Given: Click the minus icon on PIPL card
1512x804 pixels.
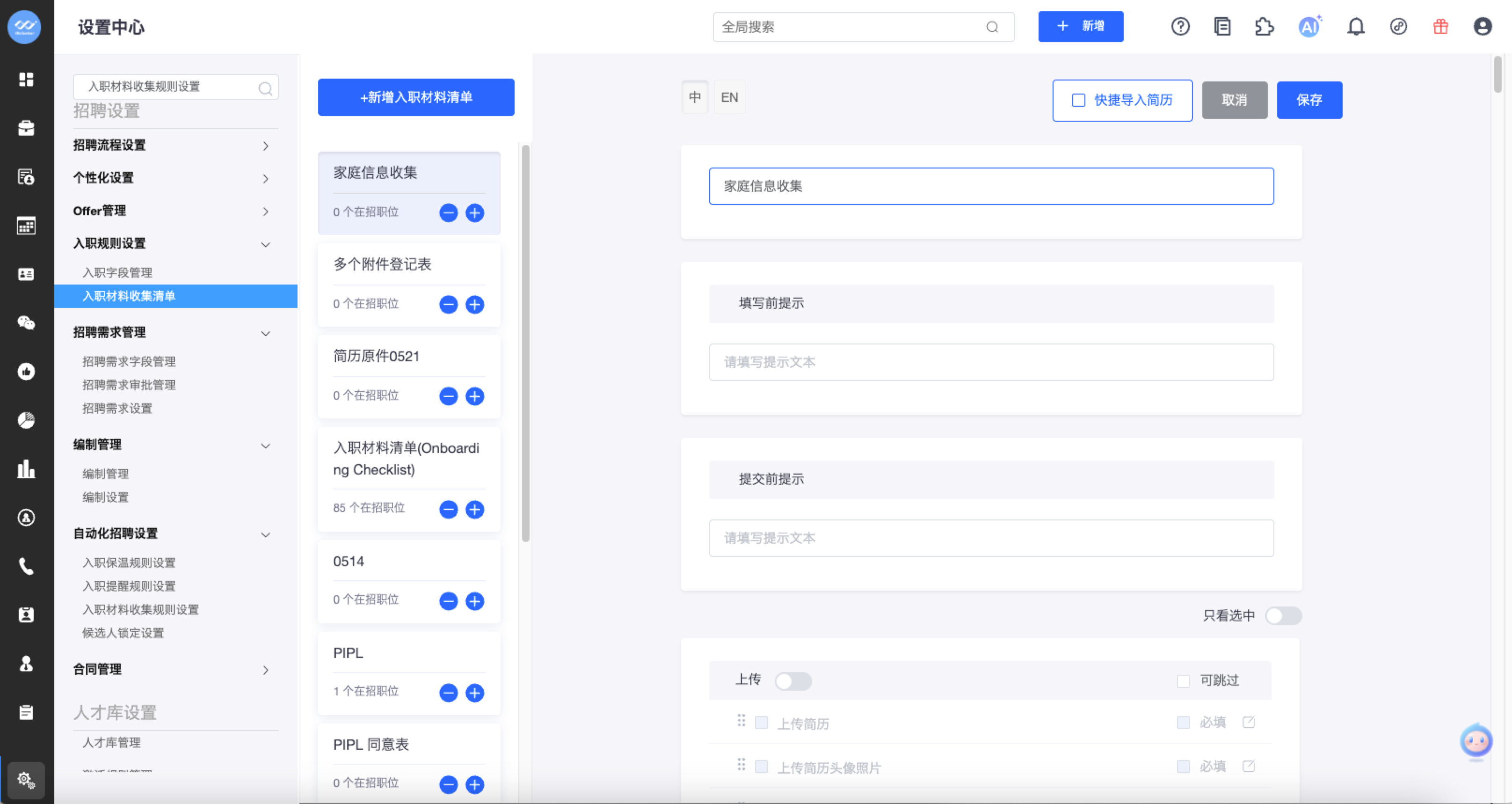Looking at the screenshot, I should point(449,693).
